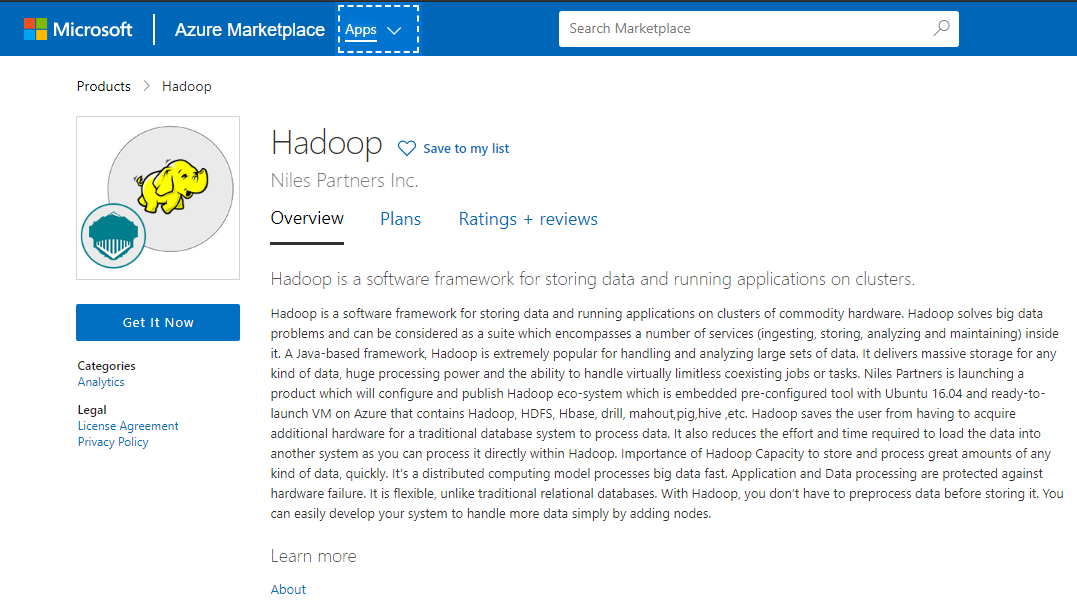Screen dimensions: 1077x602
Task: Click the heart save icon
Action: (406, 148)
